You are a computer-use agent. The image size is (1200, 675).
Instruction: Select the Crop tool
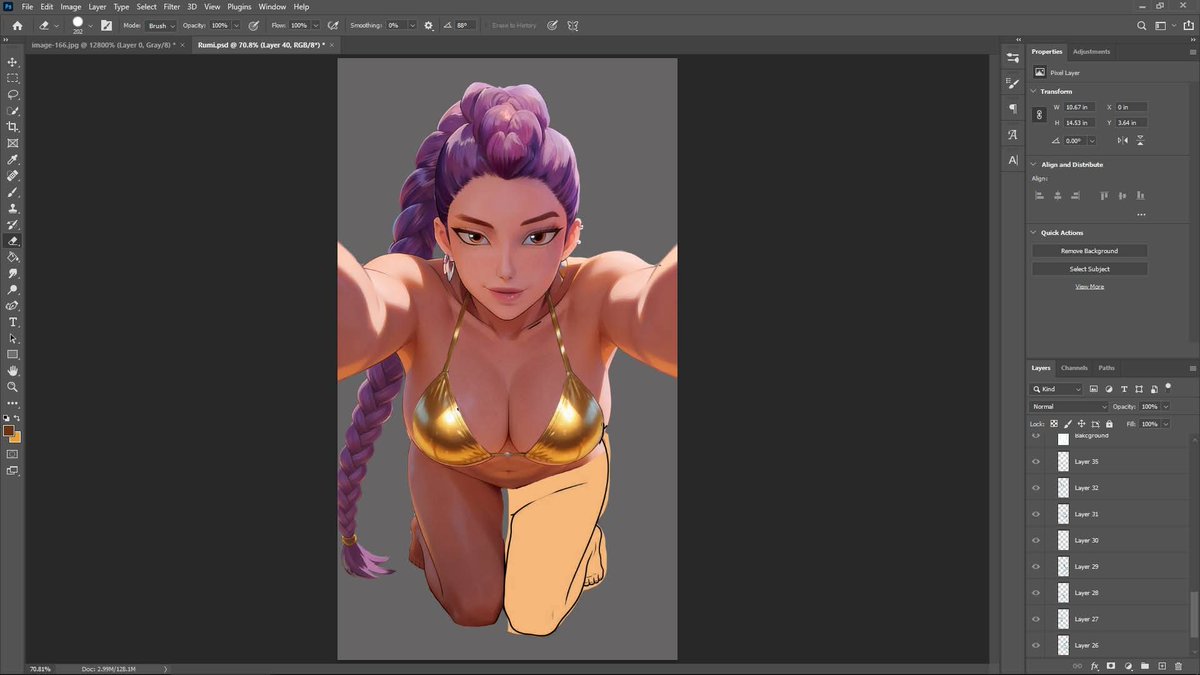13,127
